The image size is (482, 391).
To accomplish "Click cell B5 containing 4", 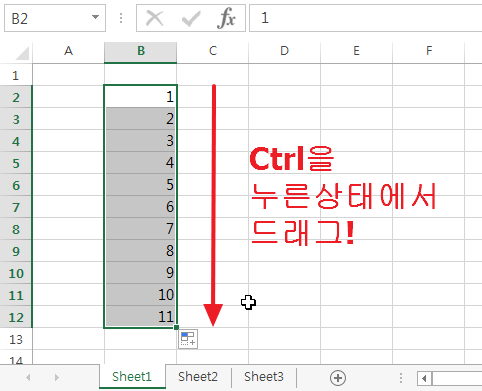I will point(141,163).
